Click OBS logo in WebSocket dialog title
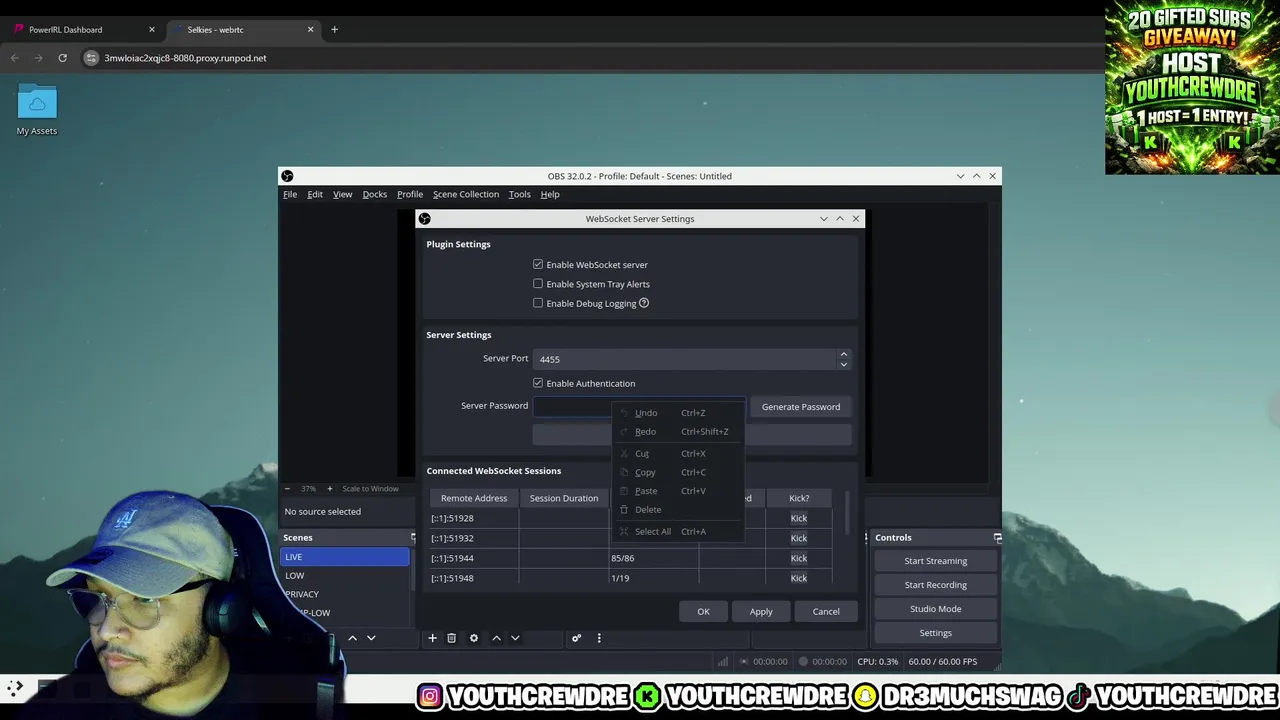1280x720 pixels. click(x=425, y=219)
